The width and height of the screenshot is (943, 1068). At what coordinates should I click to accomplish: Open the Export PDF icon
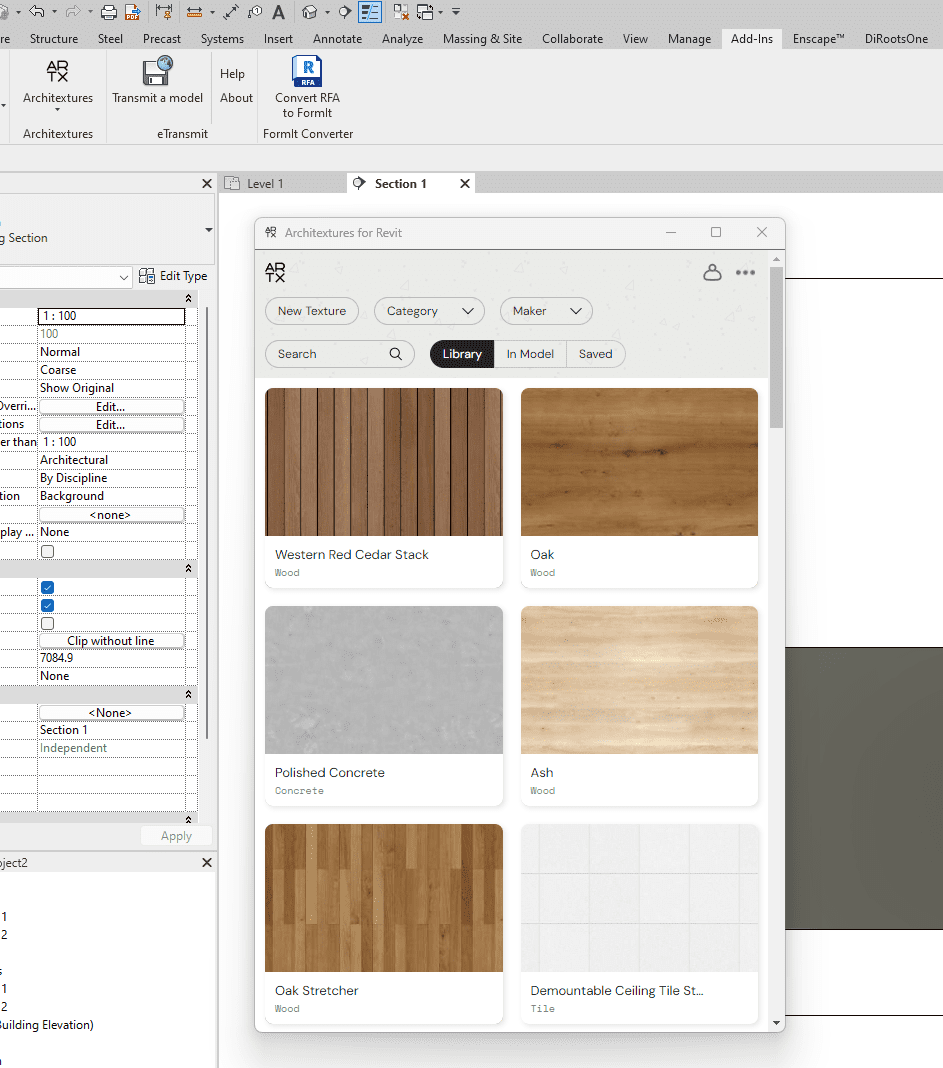pyautogui.click(x=132, y=12)
